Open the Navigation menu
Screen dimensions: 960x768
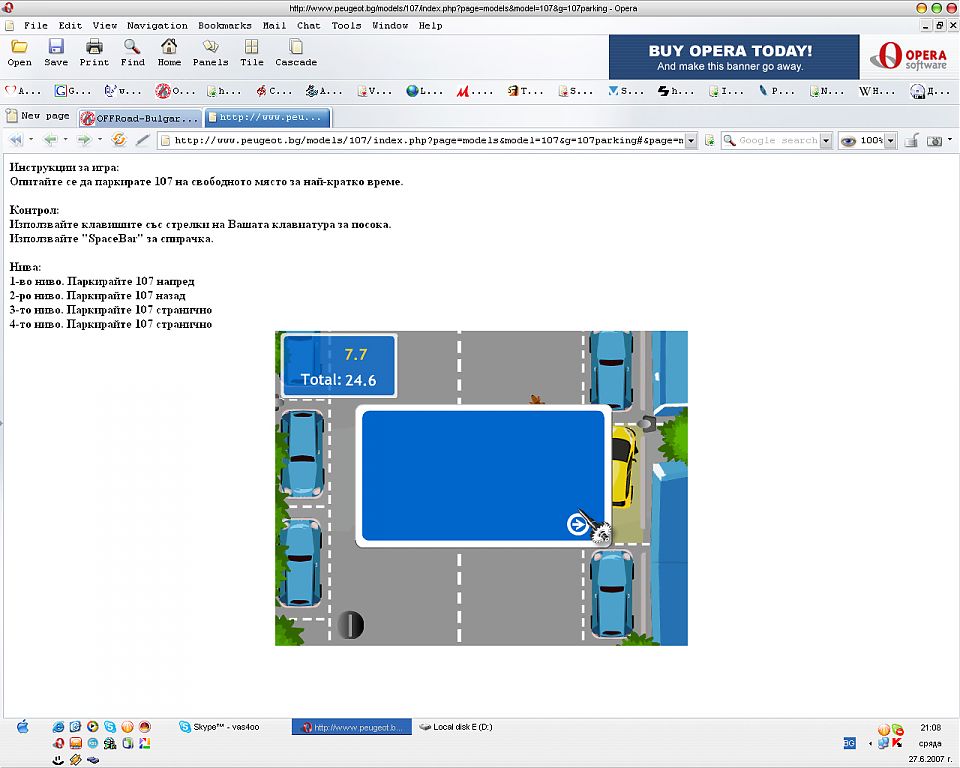[157, 25]
